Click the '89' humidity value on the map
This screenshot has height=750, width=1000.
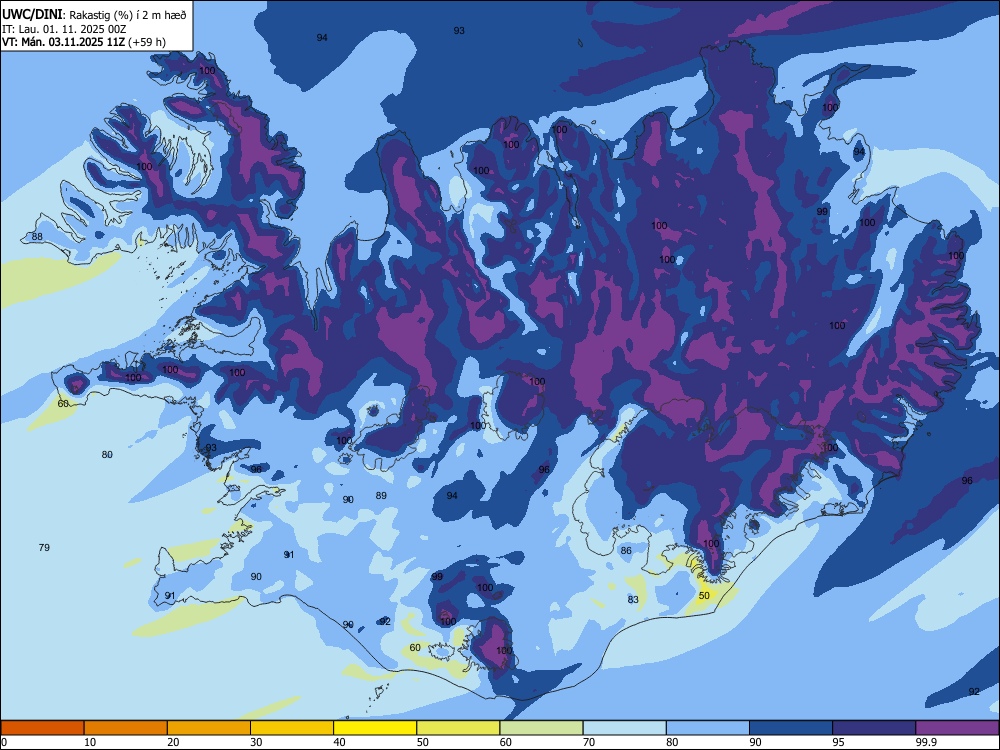(x=381, y=496)
